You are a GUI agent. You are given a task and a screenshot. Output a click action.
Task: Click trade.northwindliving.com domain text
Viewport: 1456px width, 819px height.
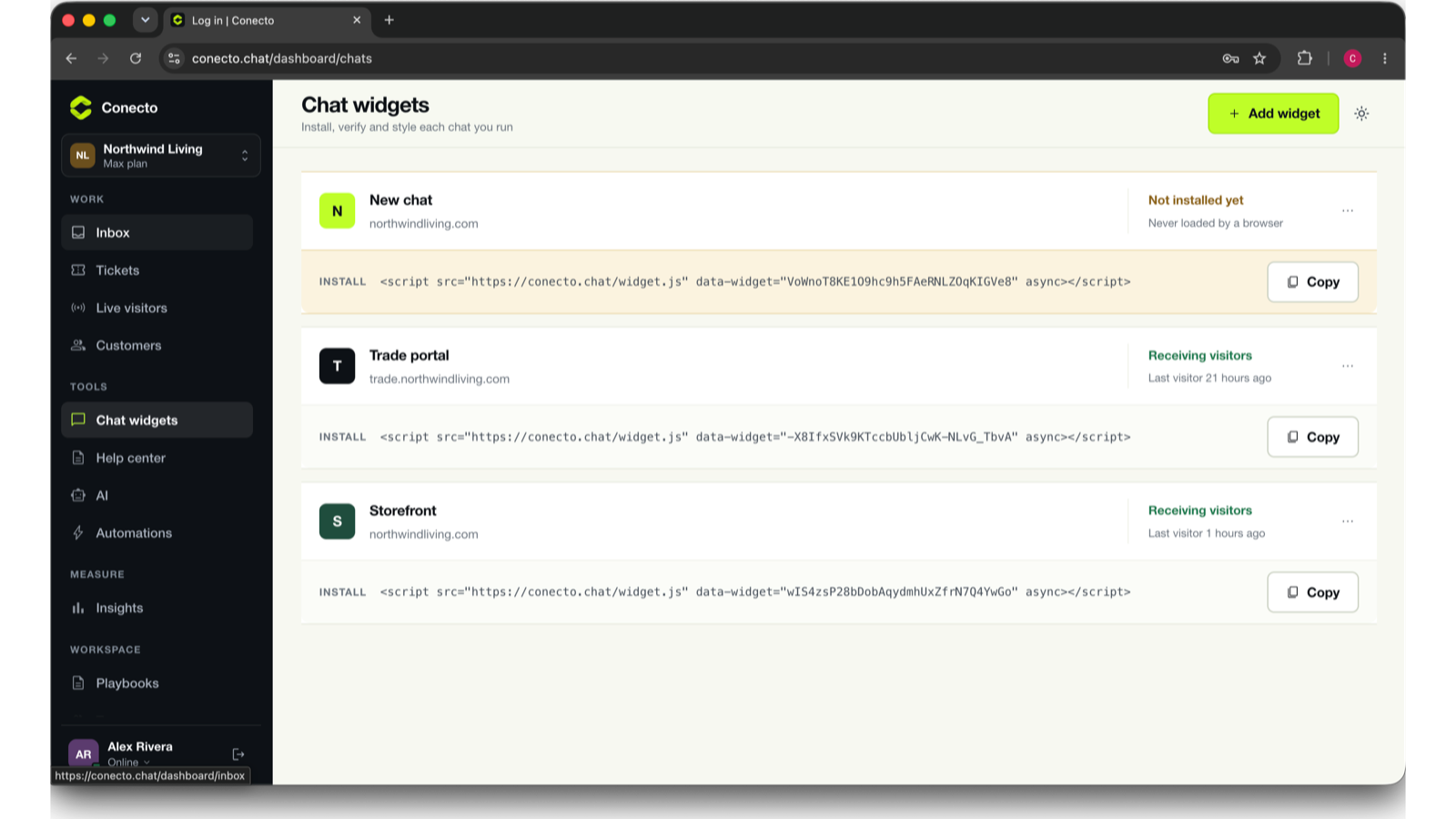[440, 379]
